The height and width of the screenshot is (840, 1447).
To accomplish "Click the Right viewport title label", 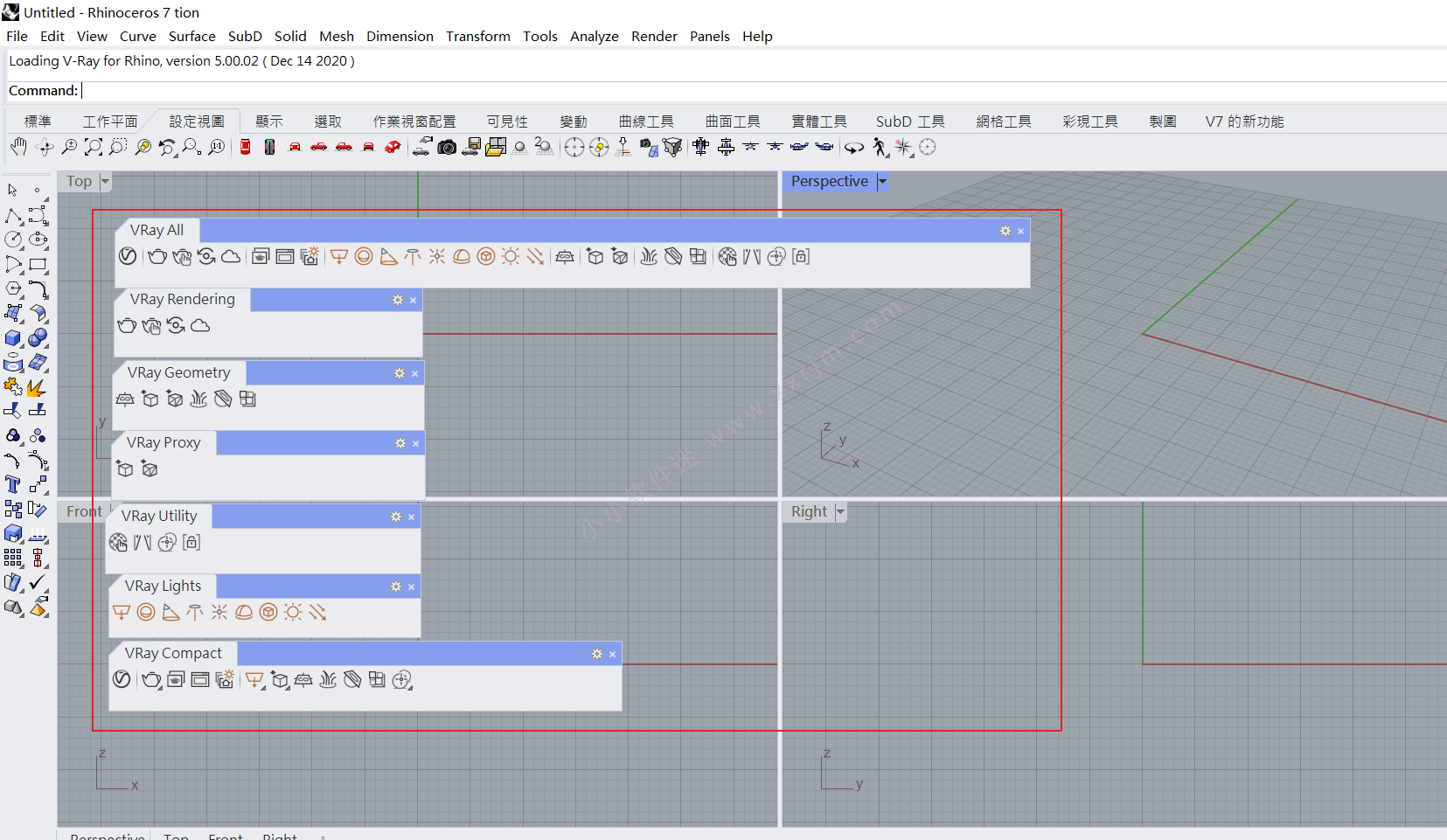I will click(809, 512).
